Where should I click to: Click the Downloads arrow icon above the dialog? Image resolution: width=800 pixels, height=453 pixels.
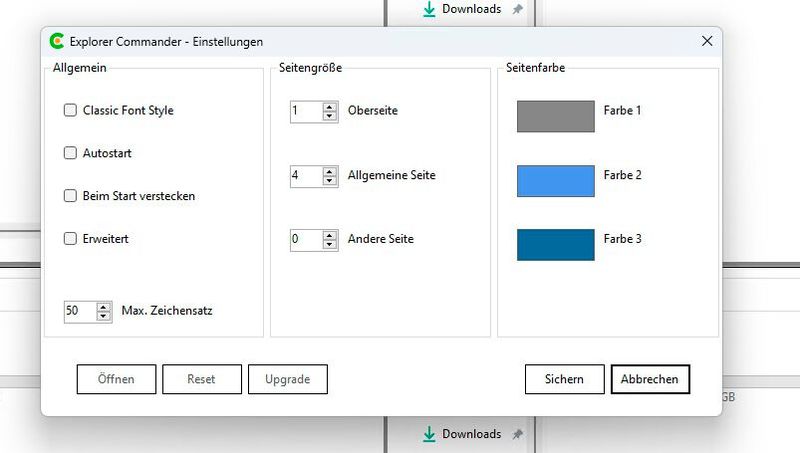[x=430, y=9]
